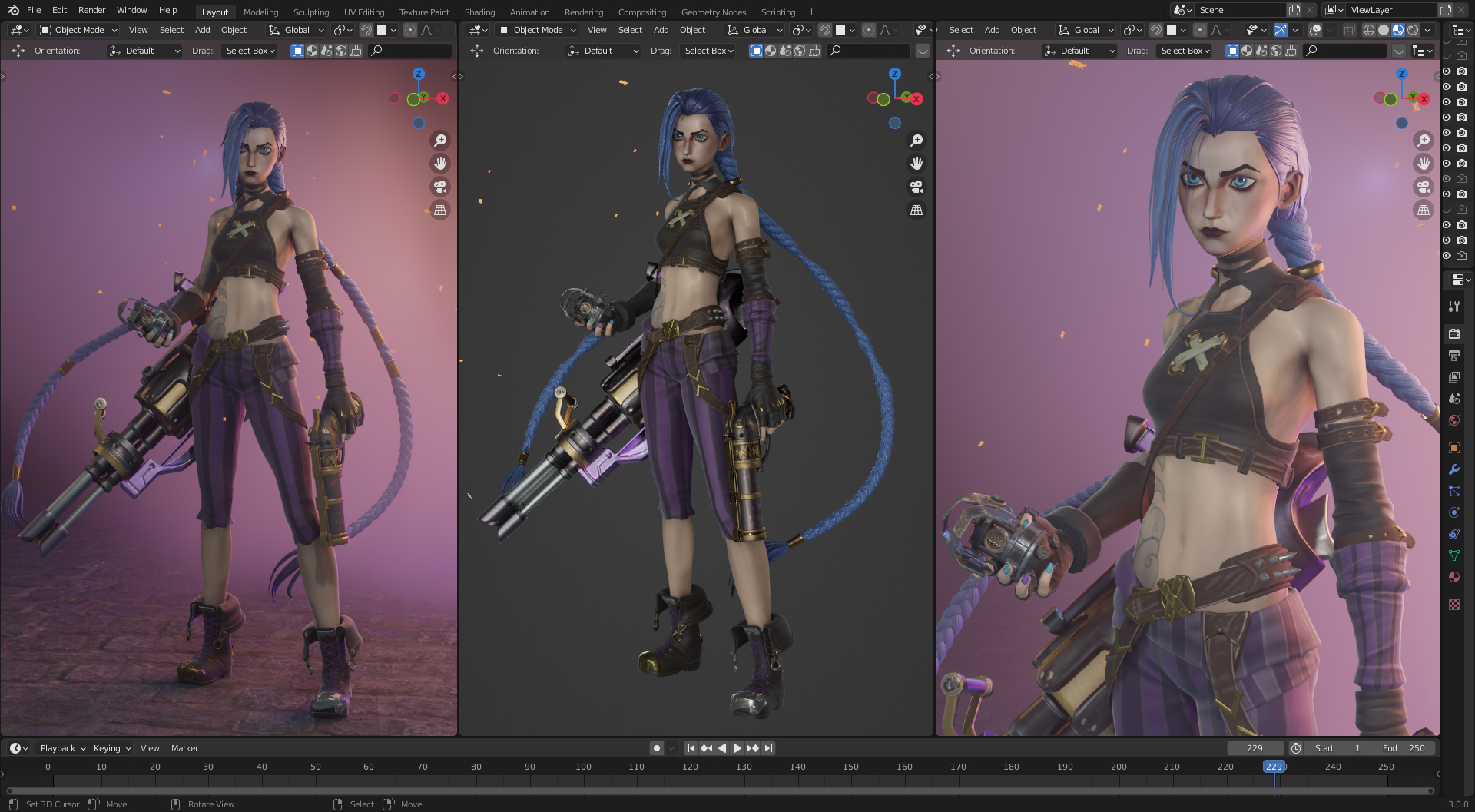Click the End frame field showing 250
Image resolution: width=1475 pixels, height=812 pixels.
click(x=1404, y=748)
